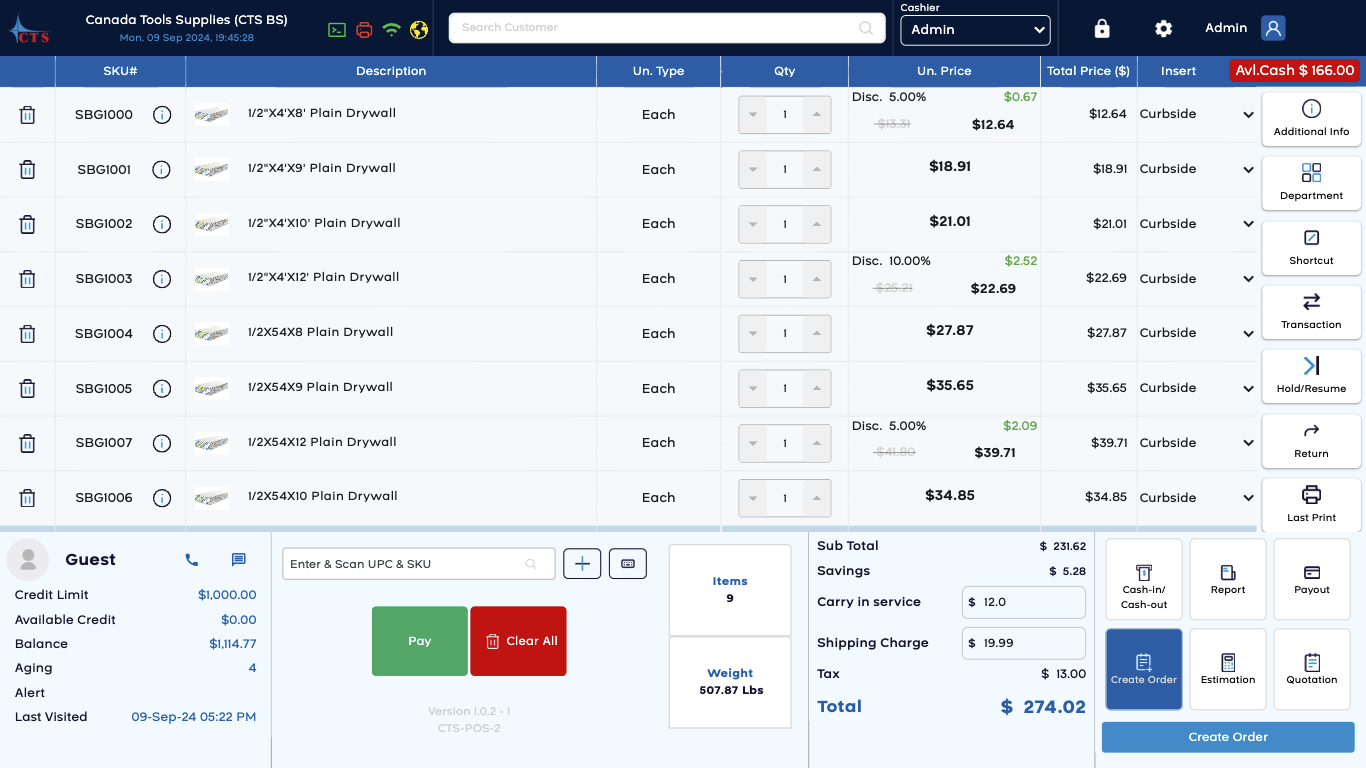Open the Quotation tool
The width and height of the screenshot is (1366, 768).
(x=1311, y=669)
